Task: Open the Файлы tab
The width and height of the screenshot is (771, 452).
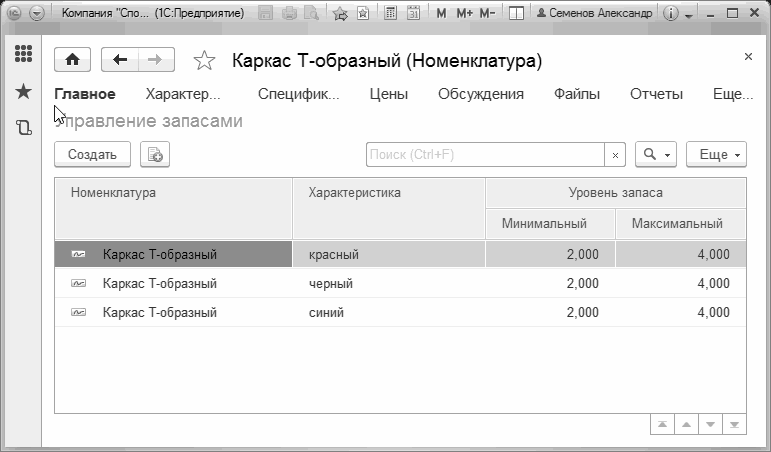Action: coord(577,94)
